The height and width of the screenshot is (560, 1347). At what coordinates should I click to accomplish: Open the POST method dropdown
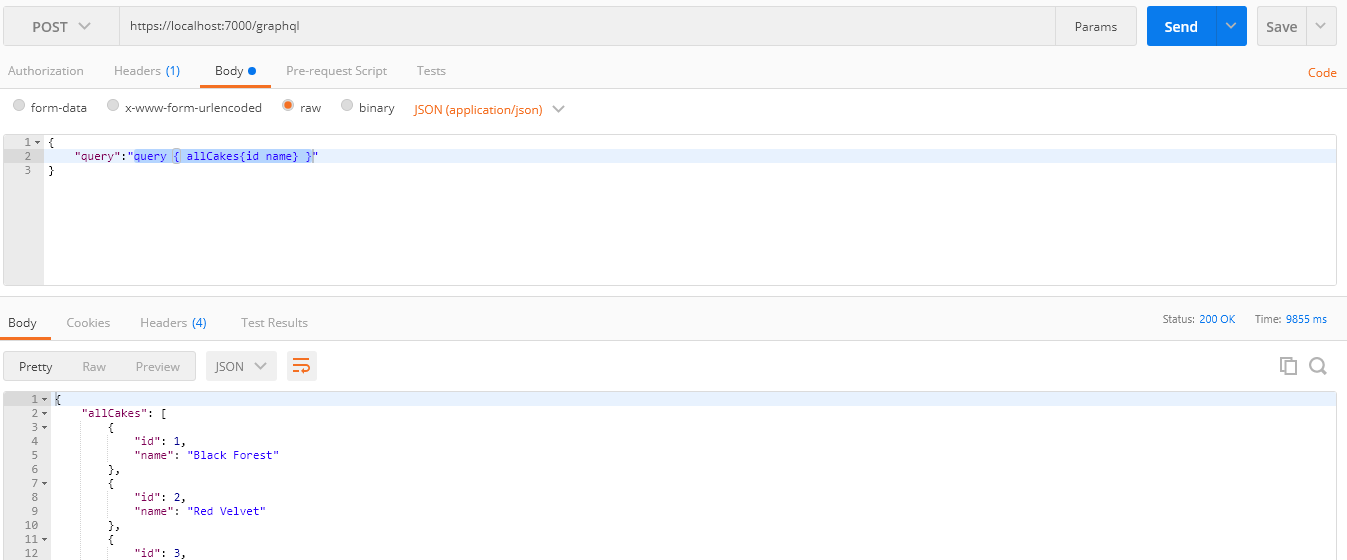click(61, 26)
